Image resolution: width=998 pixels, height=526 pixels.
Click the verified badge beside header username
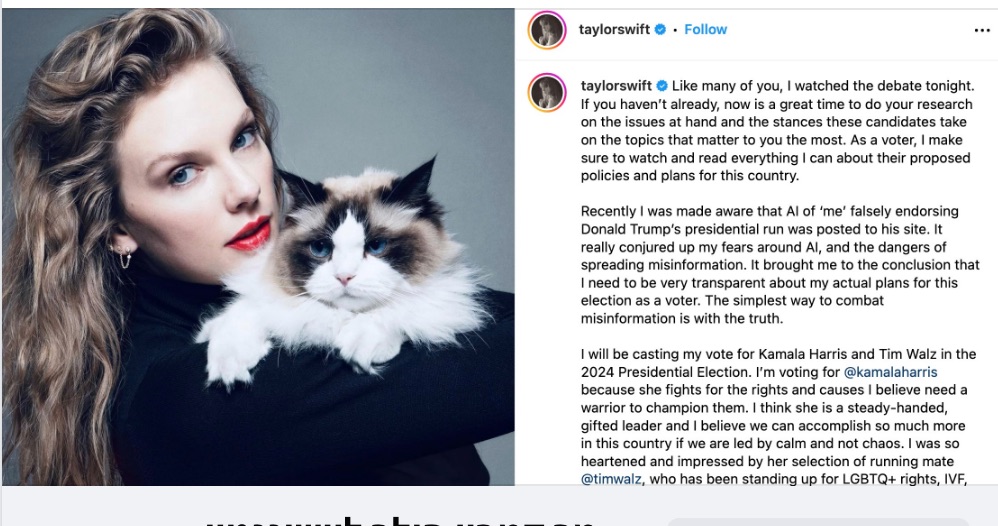tap(660, 29)
